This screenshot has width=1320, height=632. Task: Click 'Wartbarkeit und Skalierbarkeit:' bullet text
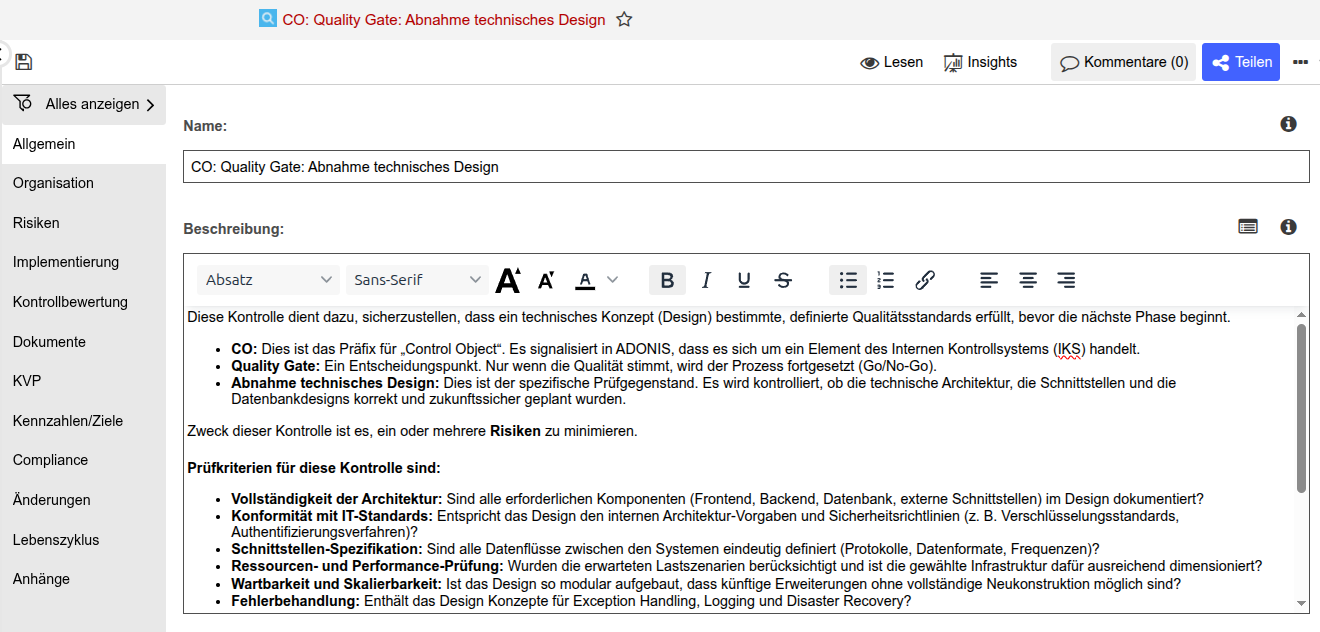point(336,584)
